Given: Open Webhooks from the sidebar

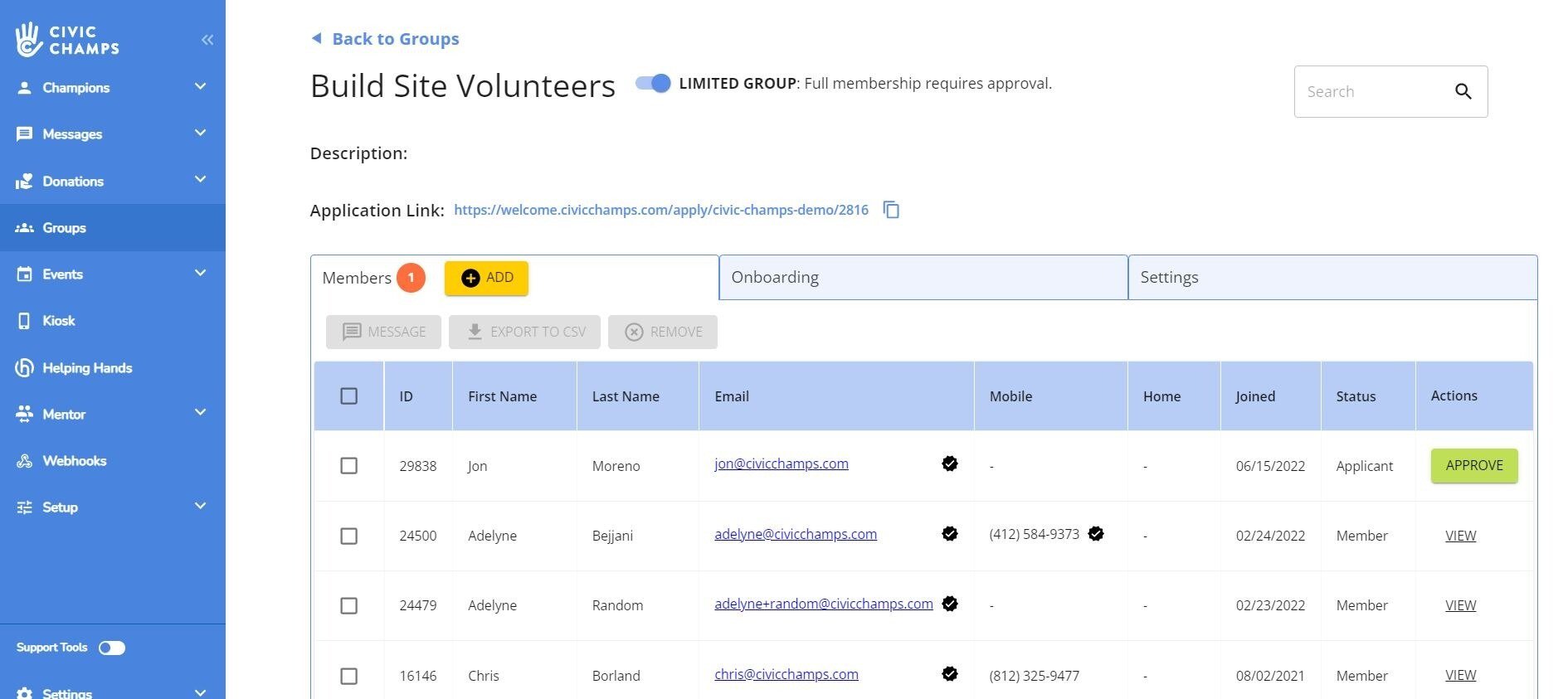Looking at the screenshot, I should coord(74,461).
